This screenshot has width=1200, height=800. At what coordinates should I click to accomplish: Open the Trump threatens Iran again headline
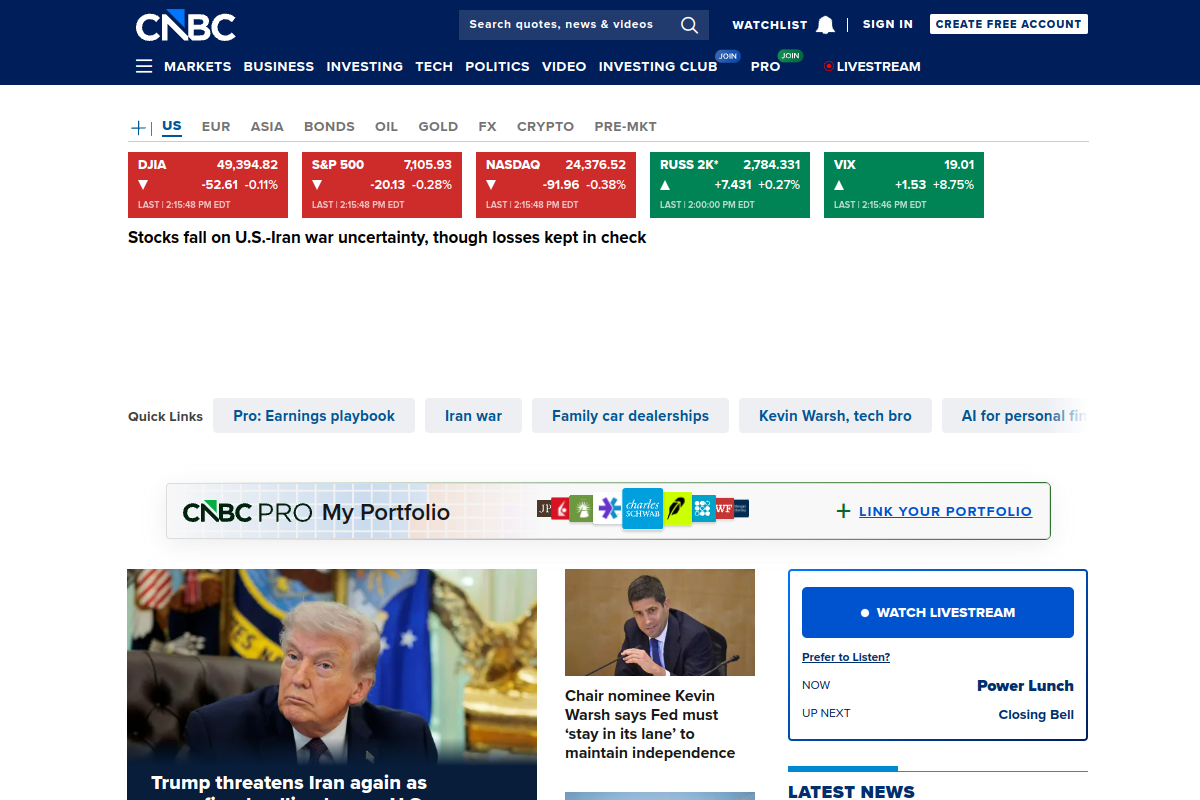(289, 787)
